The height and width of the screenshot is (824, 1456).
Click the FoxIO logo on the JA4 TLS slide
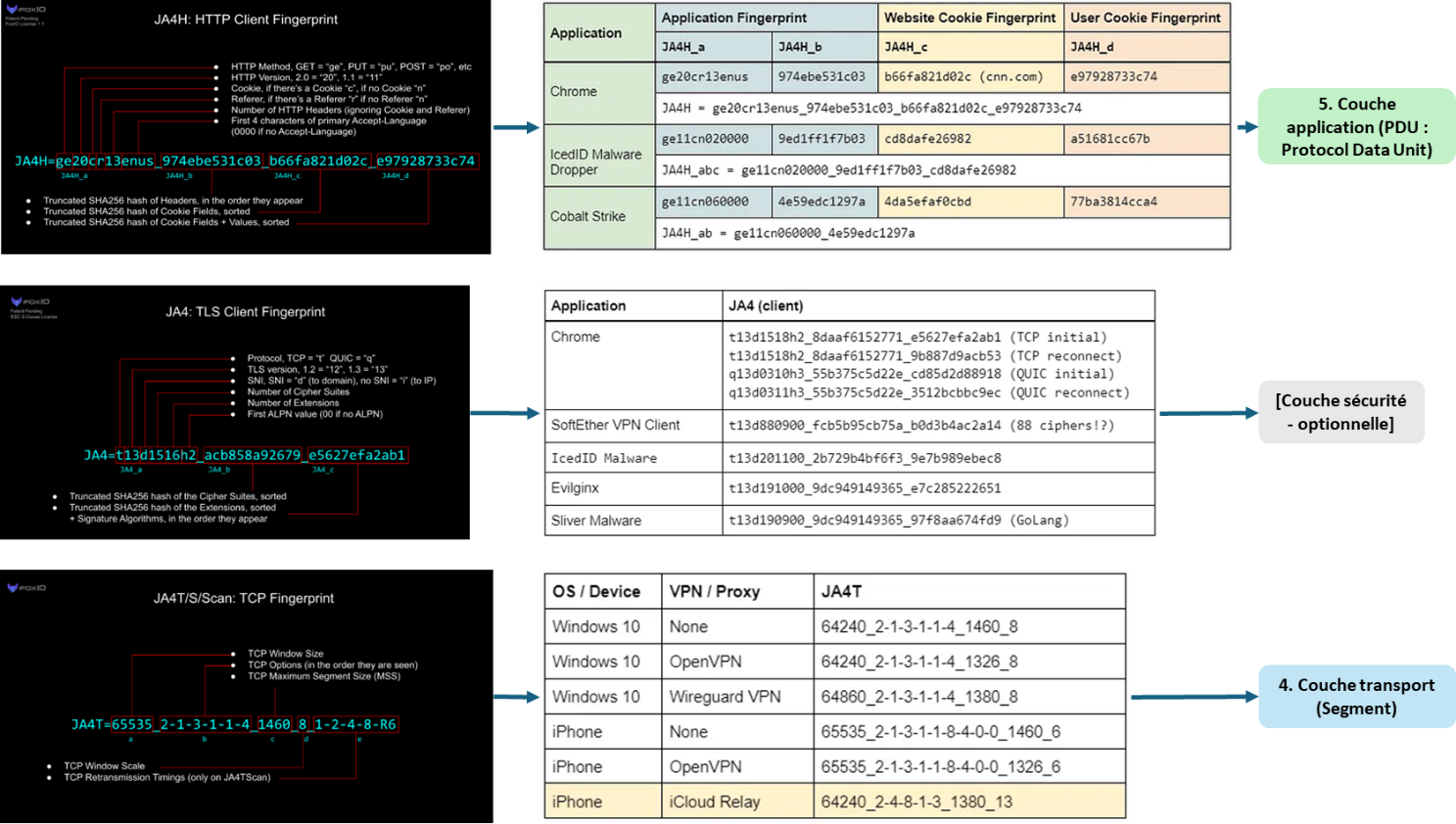tap(29, 302)
